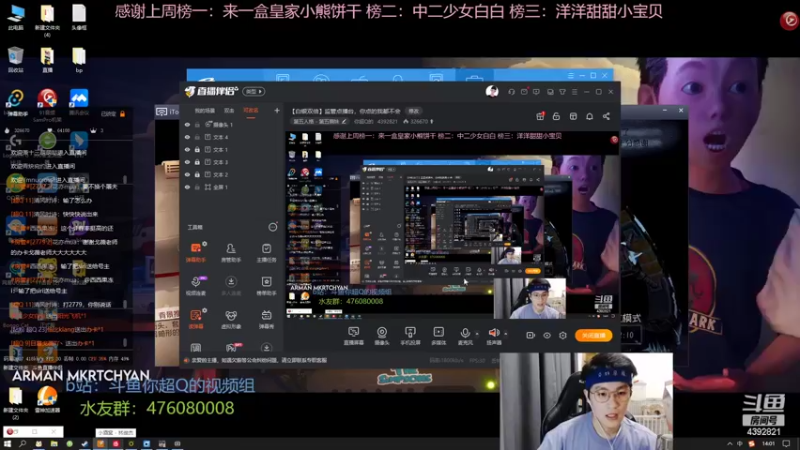Open the PK tool with red badge
The width and height of the screenshot is (800, 450).
tap(232, 347)
